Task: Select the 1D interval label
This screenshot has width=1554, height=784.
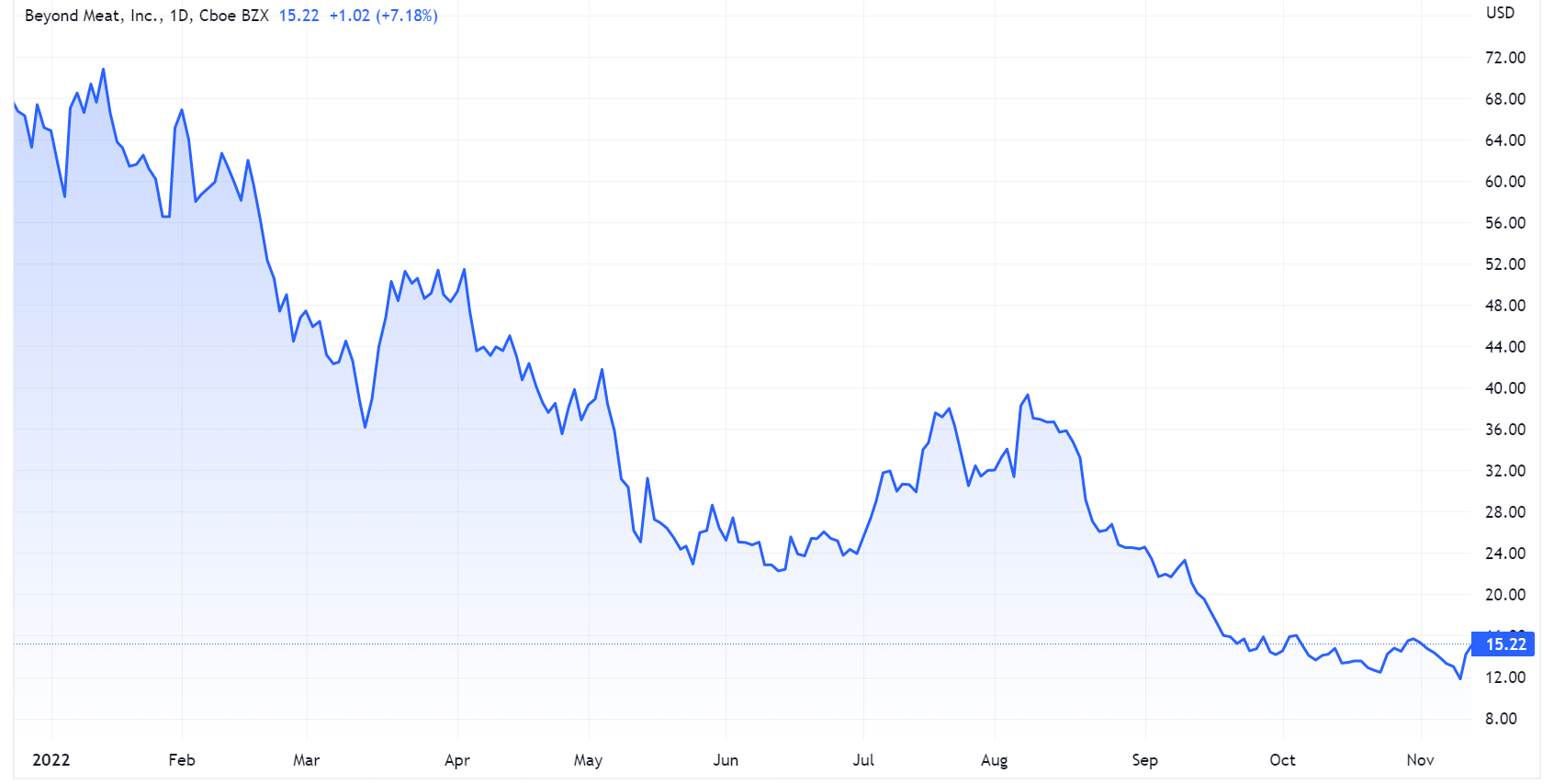Action: point(178,16)
